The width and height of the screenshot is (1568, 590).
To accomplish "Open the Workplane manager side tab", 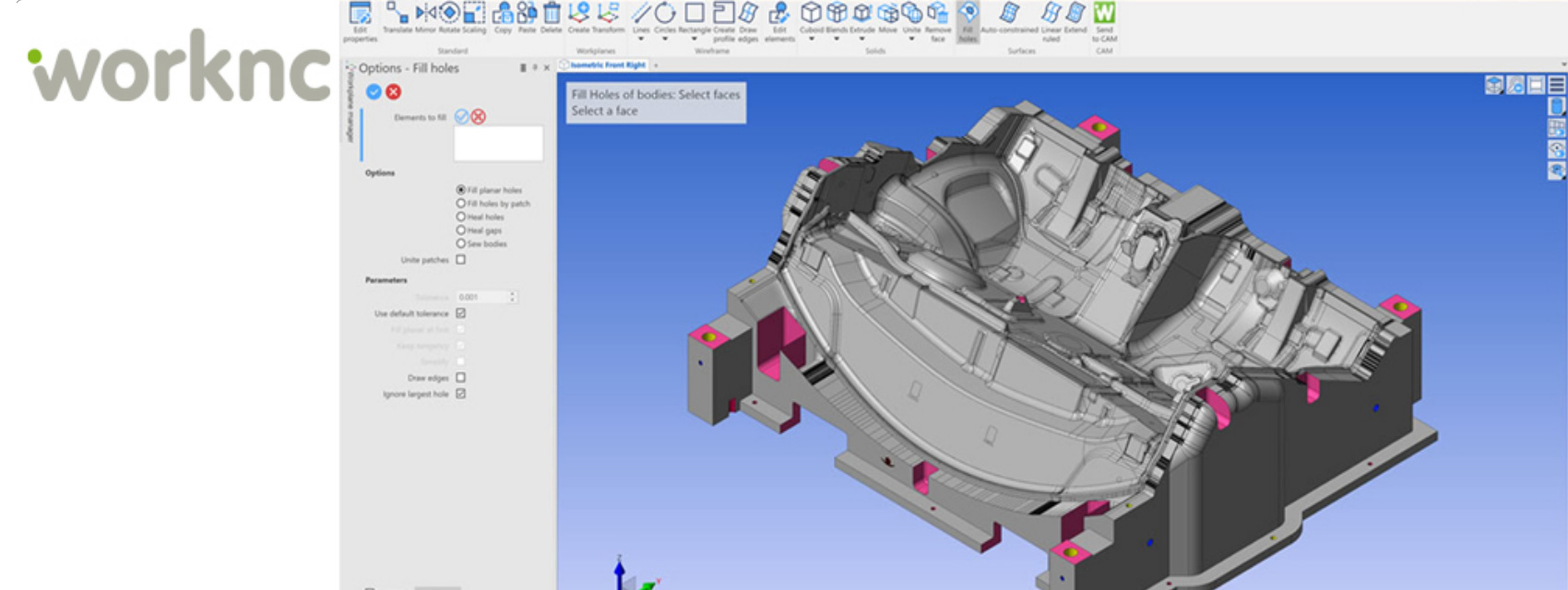I will tap(350, 103).
